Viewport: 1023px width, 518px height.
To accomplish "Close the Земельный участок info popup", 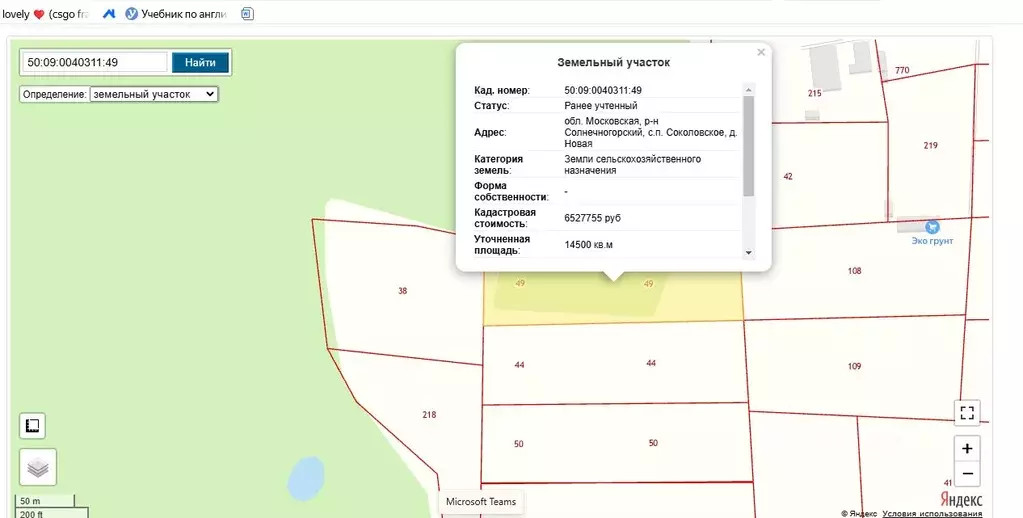I will tap(761, 52).
